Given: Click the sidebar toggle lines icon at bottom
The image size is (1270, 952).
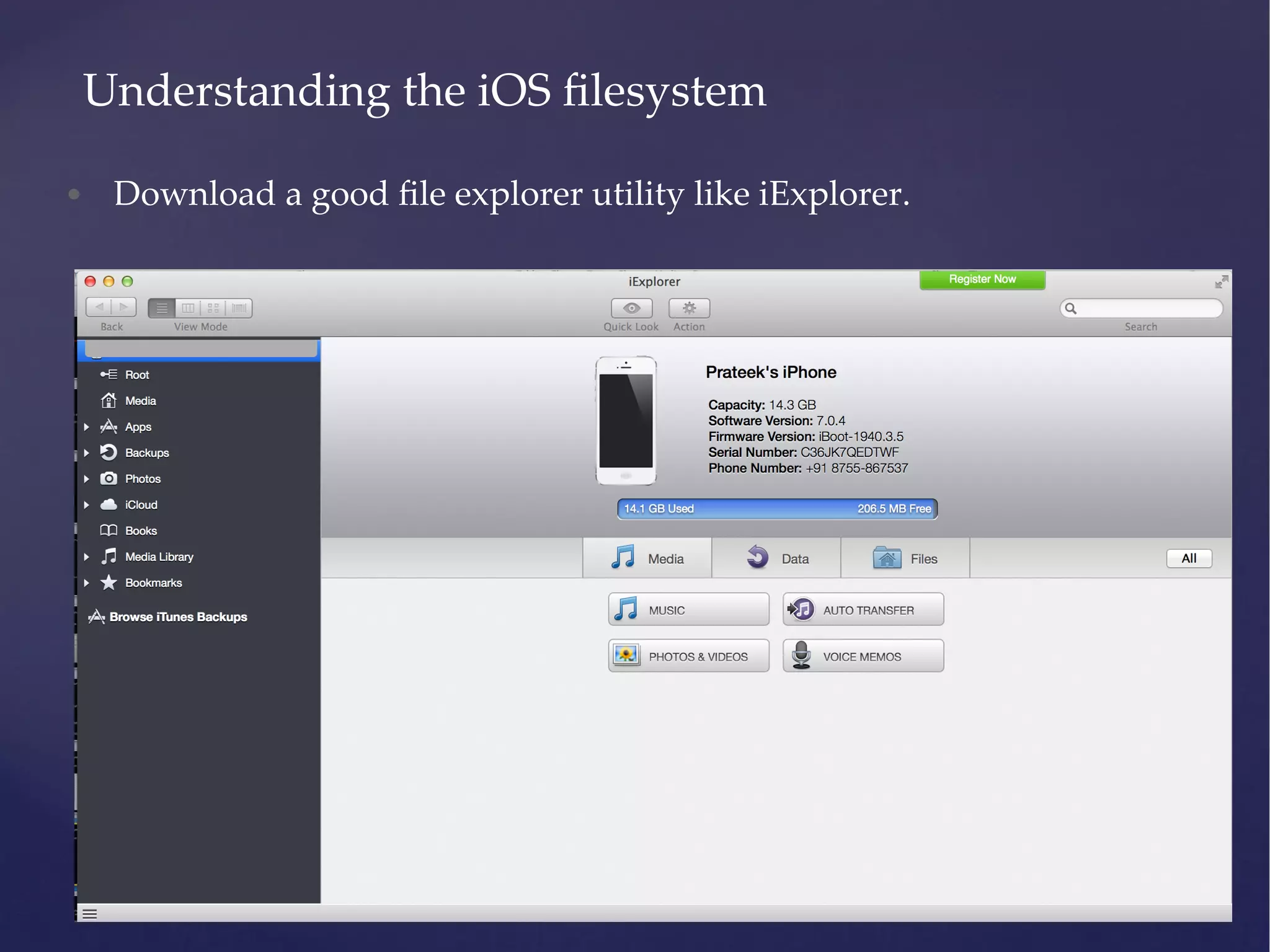Looking at the screenshot, I should (90, 914).
